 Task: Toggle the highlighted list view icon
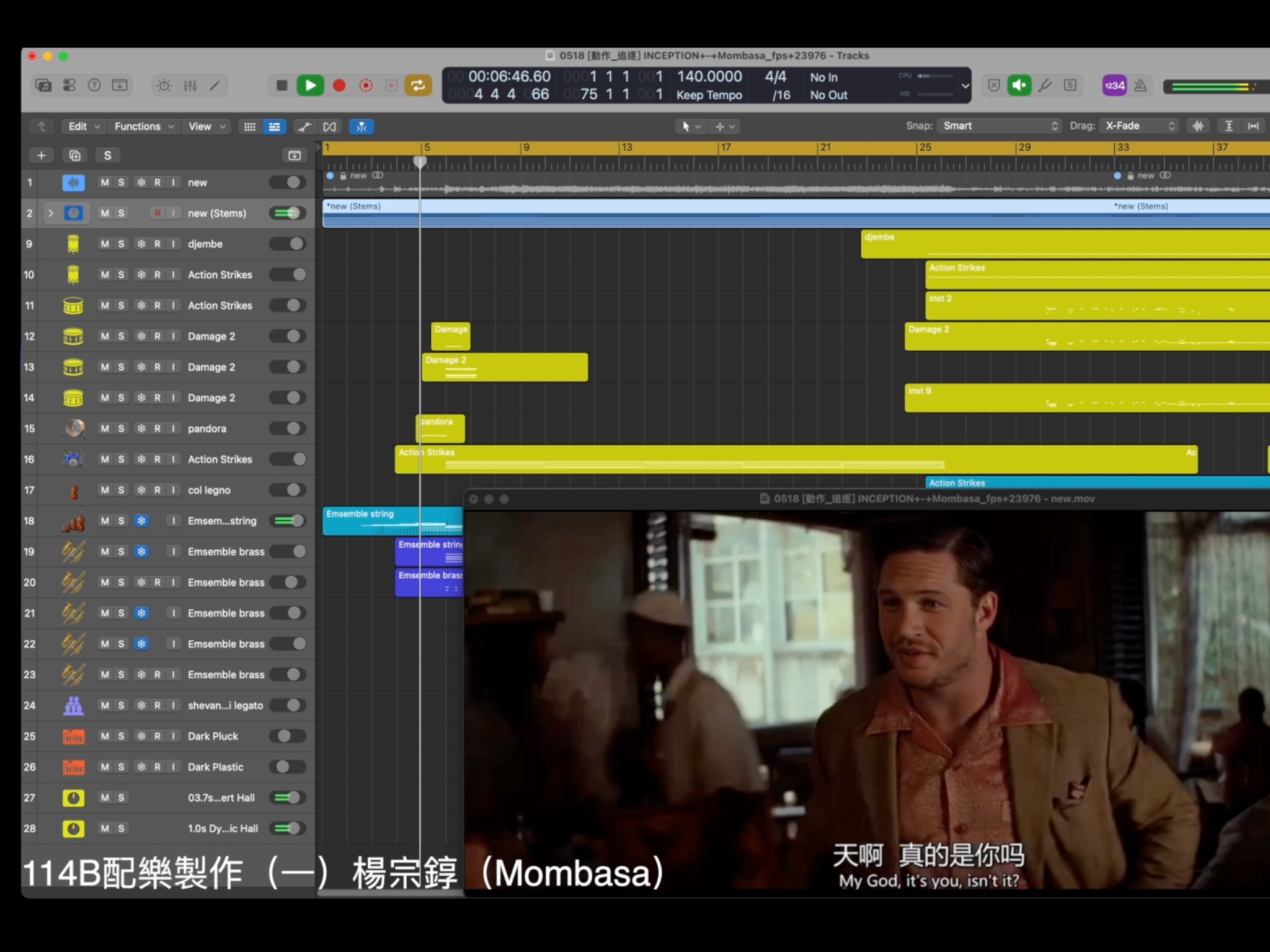pyautogui.click(x=274, y=127)
